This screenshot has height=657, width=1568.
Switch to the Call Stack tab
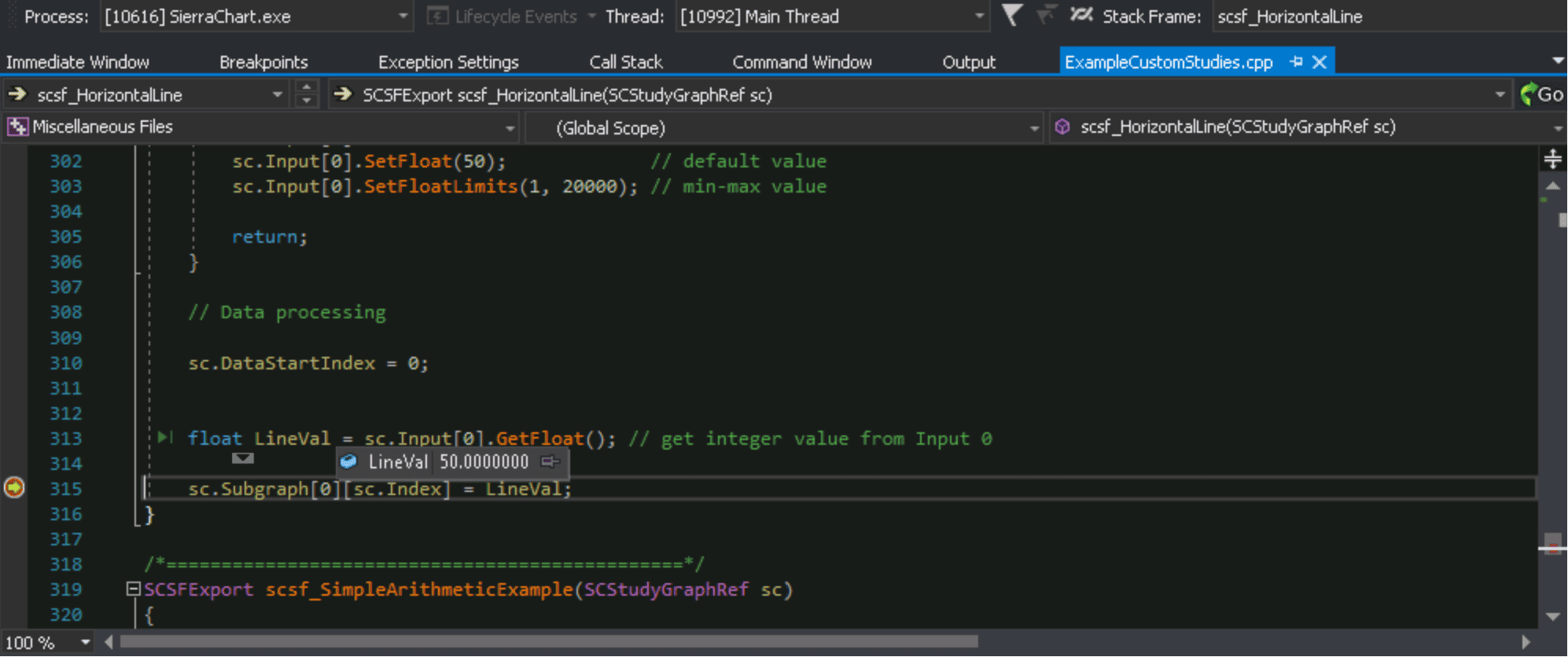click(x=626, y=62)
